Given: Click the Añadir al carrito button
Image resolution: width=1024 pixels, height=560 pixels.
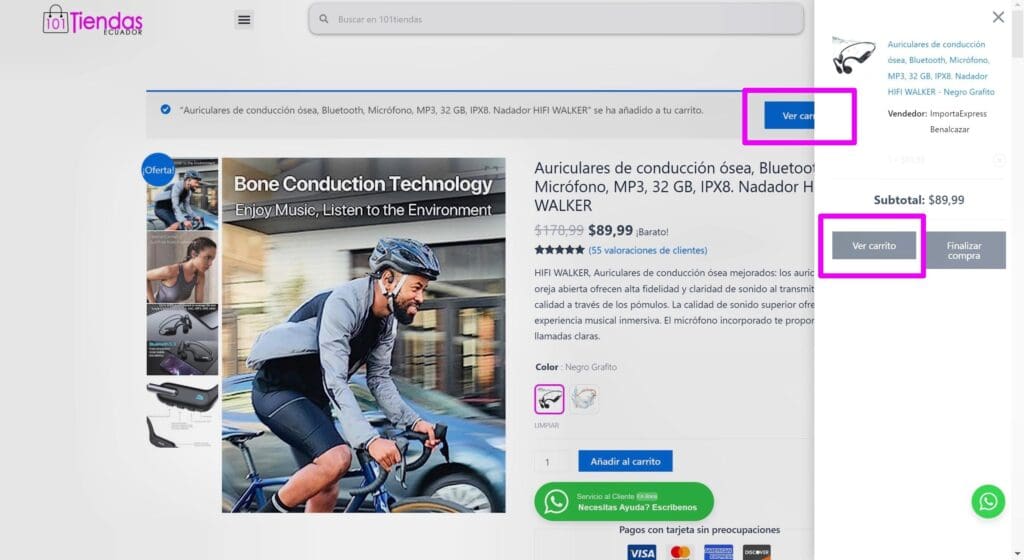Looking at the screenshot, I should [x=625, y=461].
